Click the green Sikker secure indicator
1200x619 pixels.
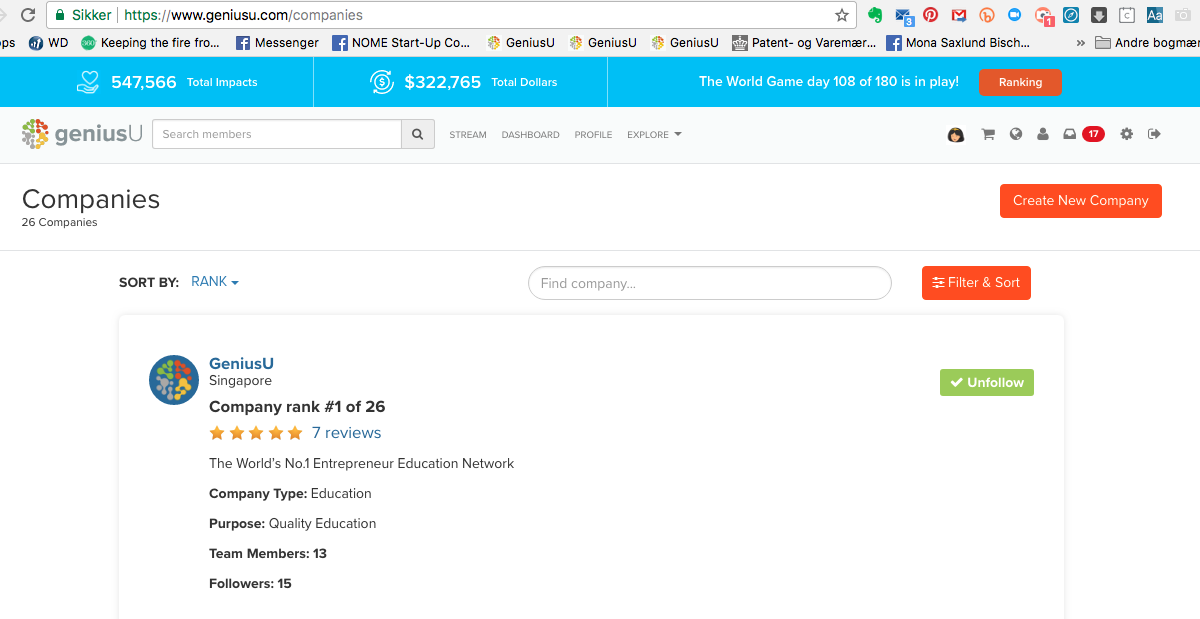(83, 15)
